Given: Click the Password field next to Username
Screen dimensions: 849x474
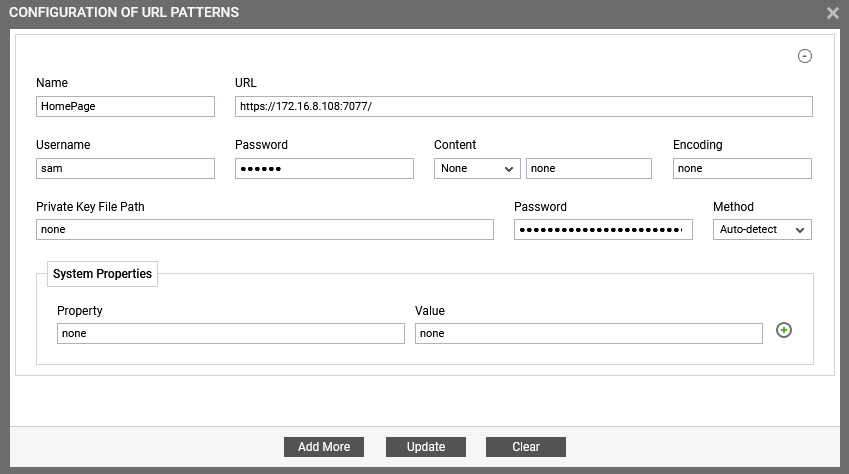Looking at the screenshot, I should (324, 168).
